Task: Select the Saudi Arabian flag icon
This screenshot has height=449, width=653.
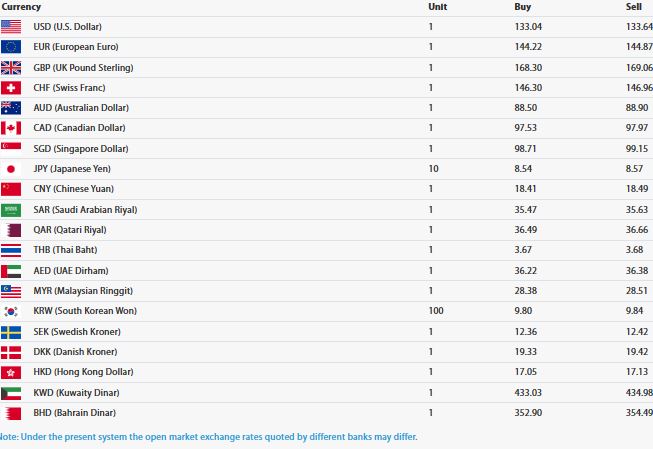Action: [x=11, y=210]
